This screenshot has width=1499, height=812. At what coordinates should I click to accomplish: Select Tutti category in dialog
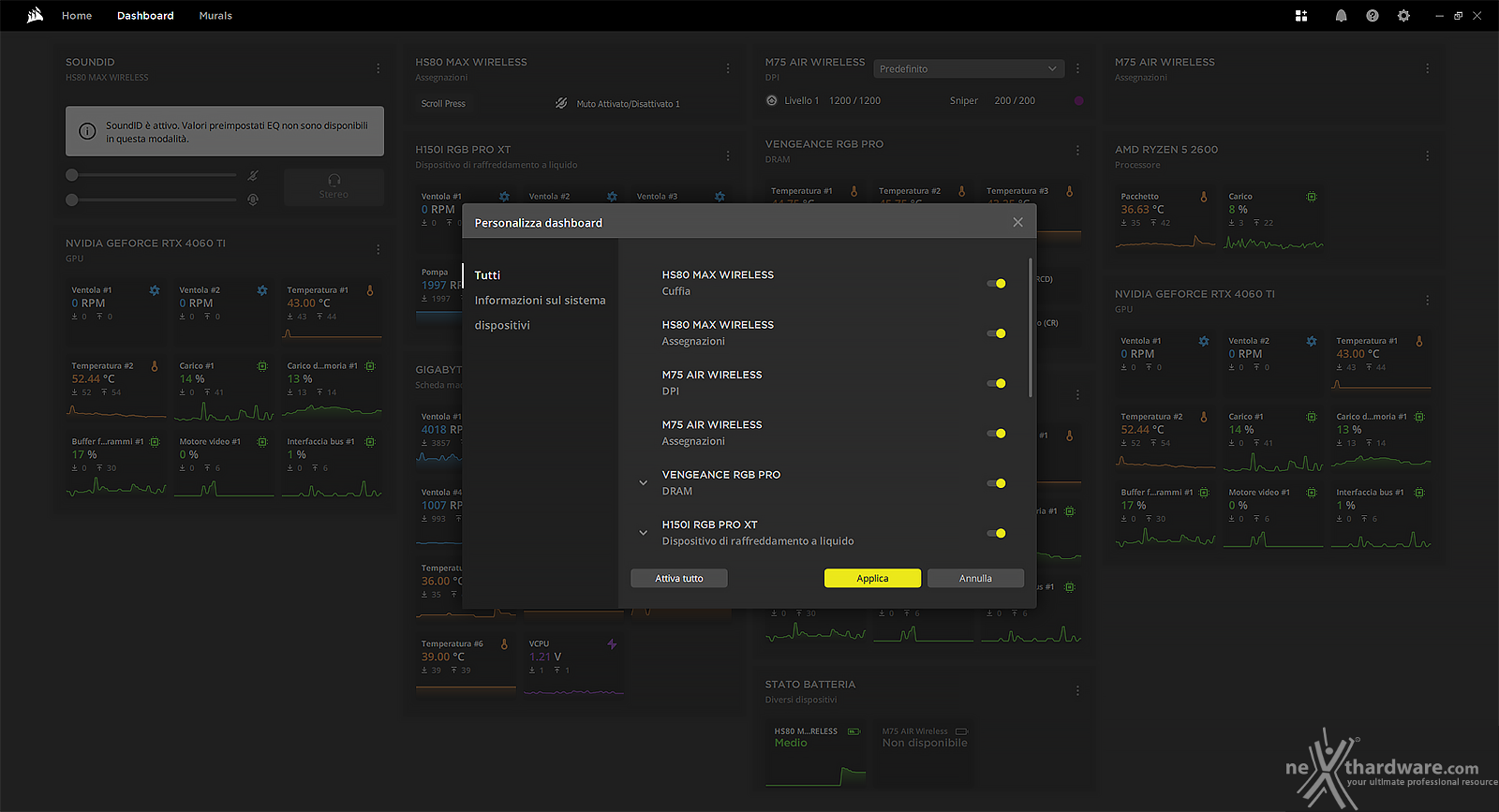coord(487,275)
